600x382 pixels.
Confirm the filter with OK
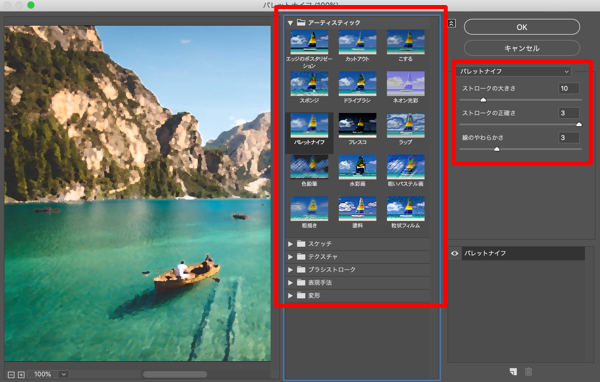click(x=522, y=27)
